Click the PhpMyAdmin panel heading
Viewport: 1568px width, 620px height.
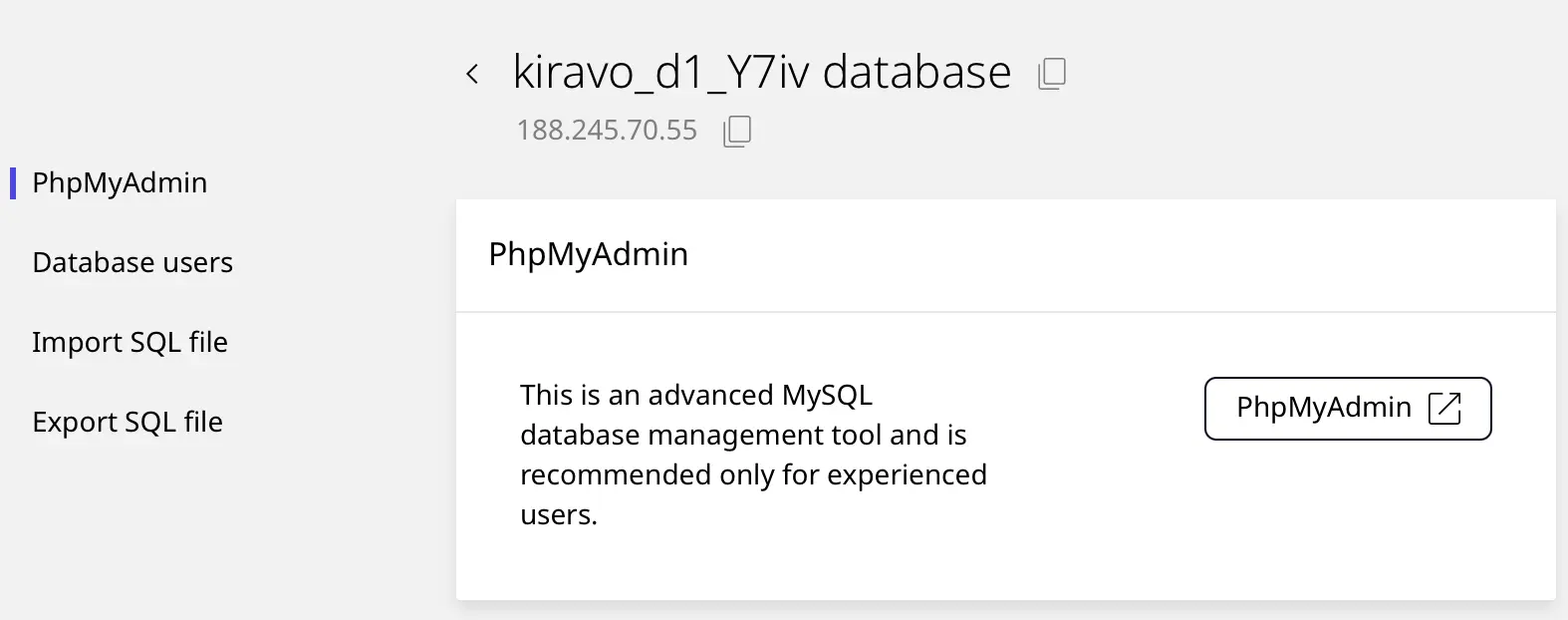pos(588,254)
